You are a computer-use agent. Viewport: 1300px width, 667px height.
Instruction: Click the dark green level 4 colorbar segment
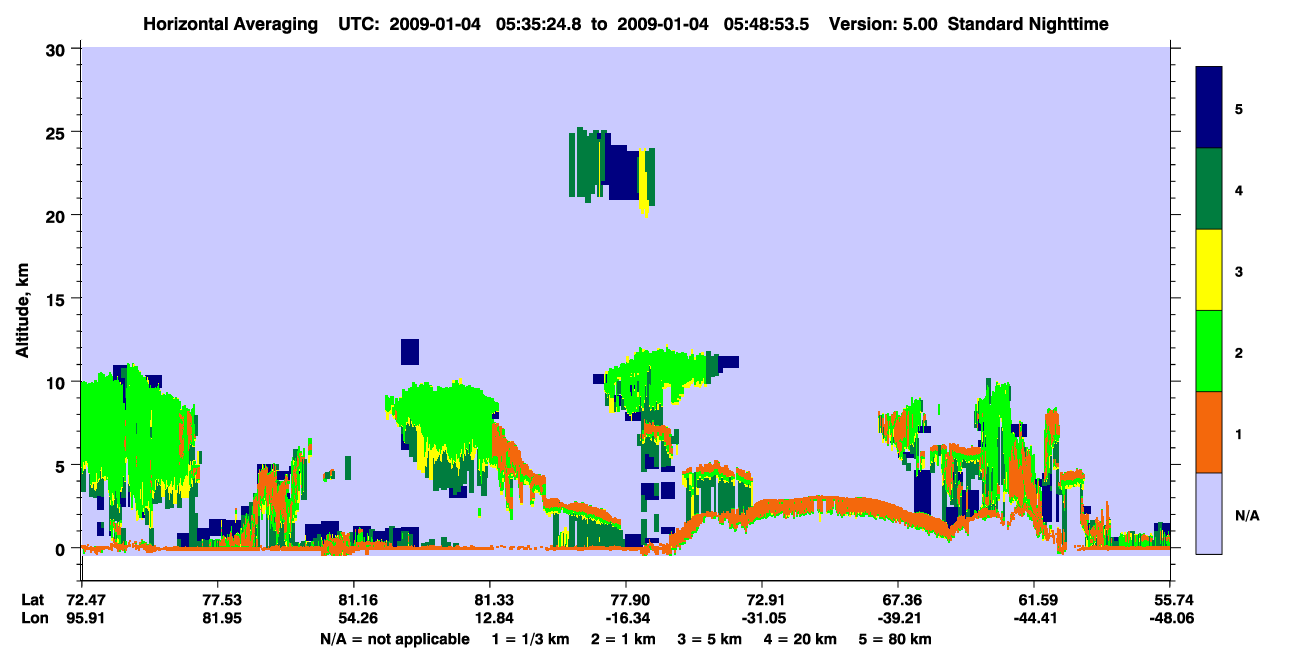click(1209, 189)
